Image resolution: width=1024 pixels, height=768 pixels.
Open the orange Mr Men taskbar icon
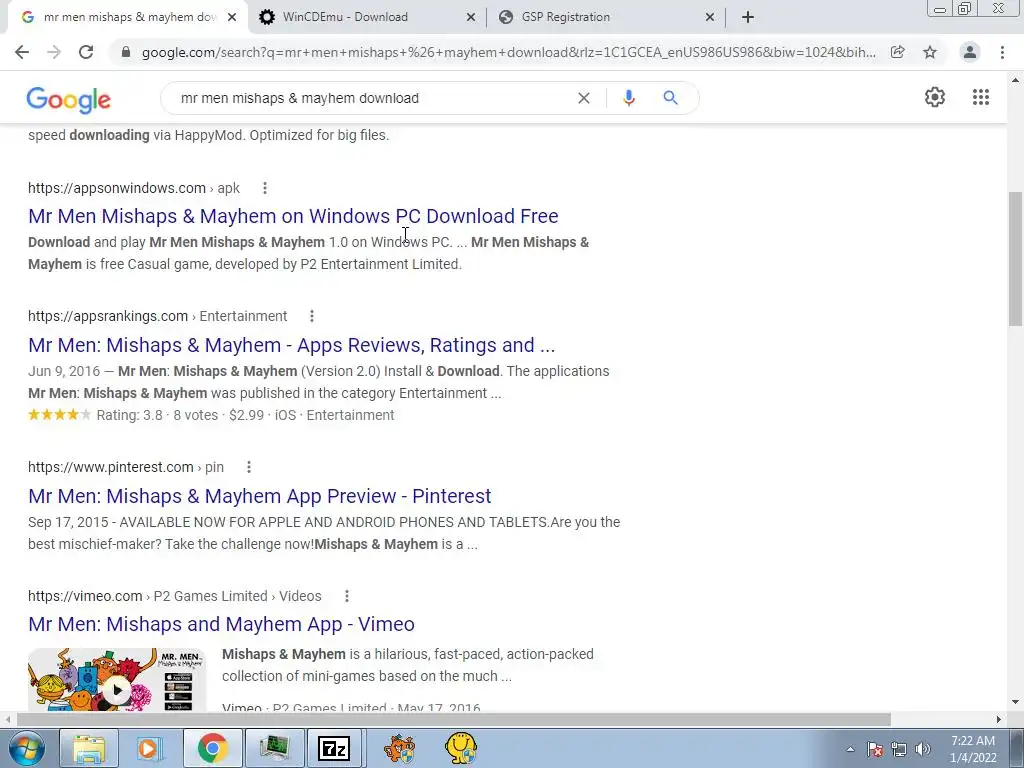pyautogui.click(x=399, y=748)
